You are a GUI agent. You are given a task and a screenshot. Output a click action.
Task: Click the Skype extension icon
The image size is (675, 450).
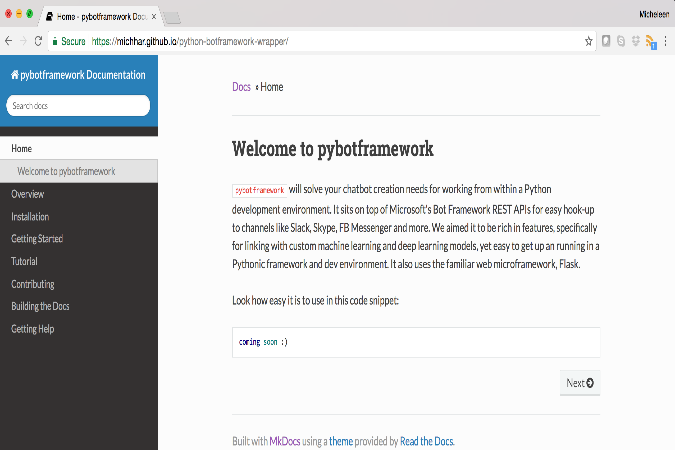pyautogui.click(x=621, y=41)
